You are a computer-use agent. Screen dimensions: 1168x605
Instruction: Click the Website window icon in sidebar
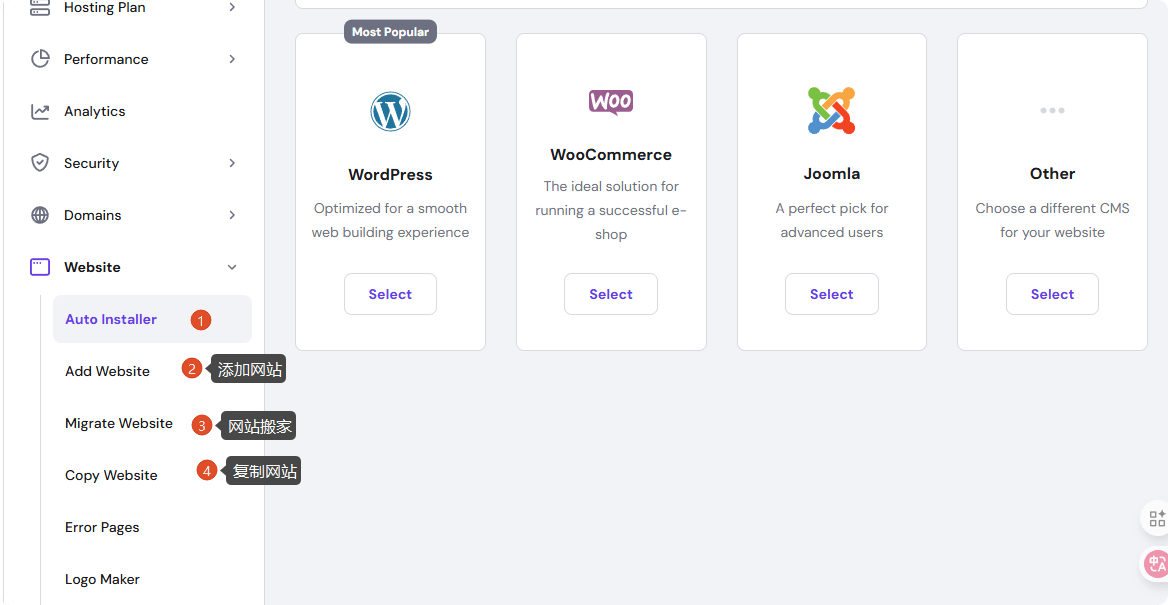(40, 267)
